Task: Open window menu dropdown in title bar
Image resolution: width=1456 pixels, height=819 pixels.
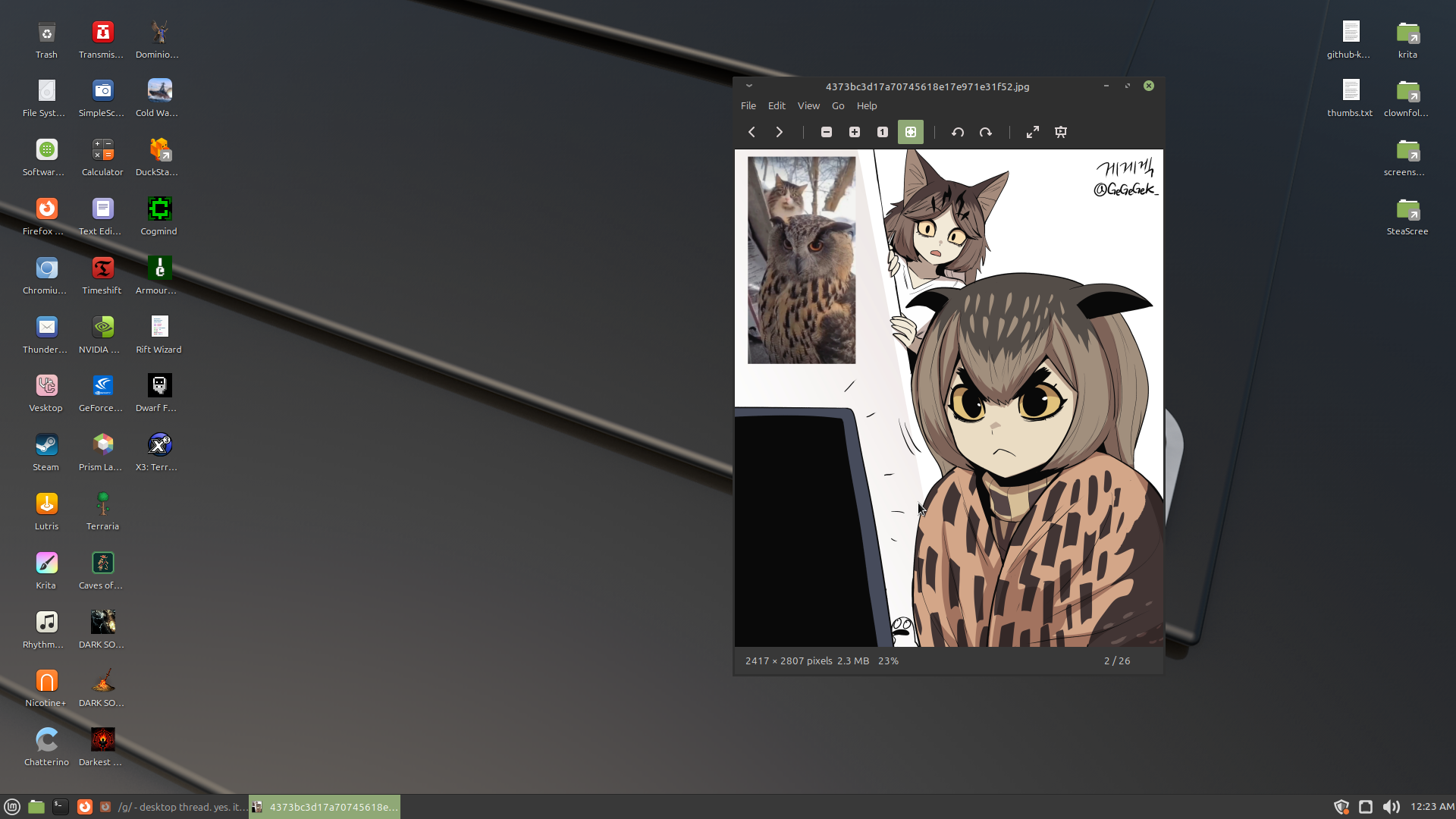Action: 749,86
